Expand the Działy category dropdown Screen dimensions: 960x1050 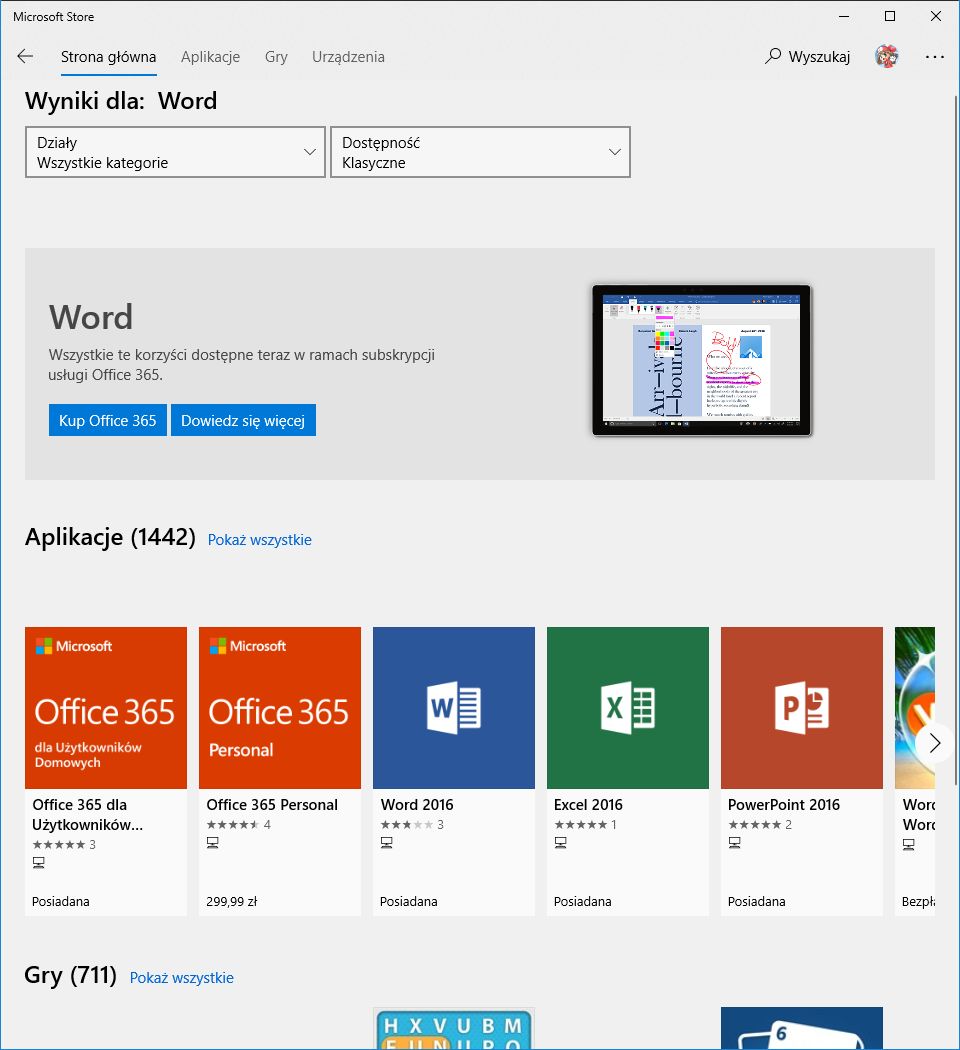(175, 152)
